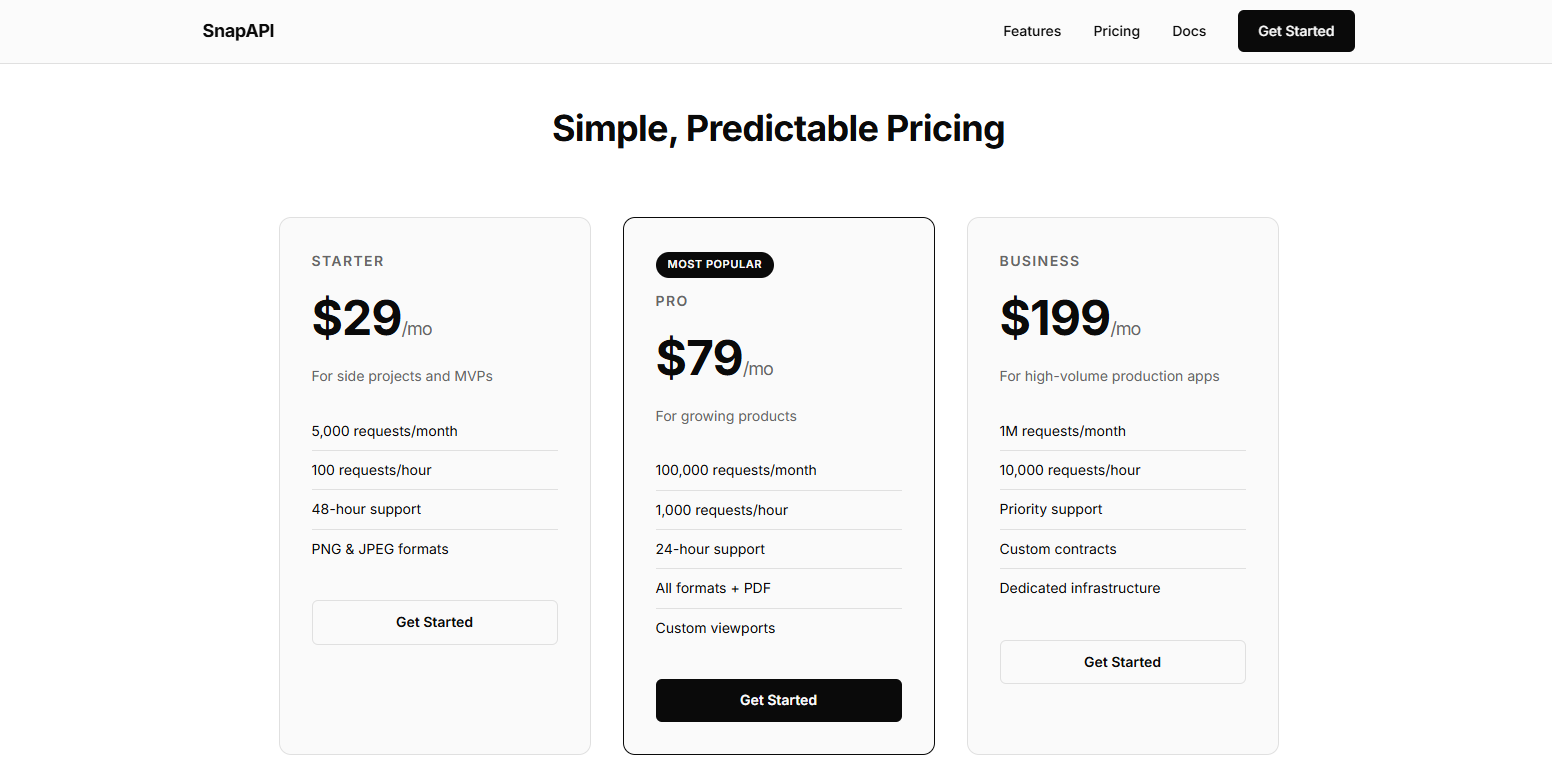Image resolution: width=1552 pixels, height=771 pixels.
Task: Click the SnapAPI logo in the header
Action: tap(238, 31)
